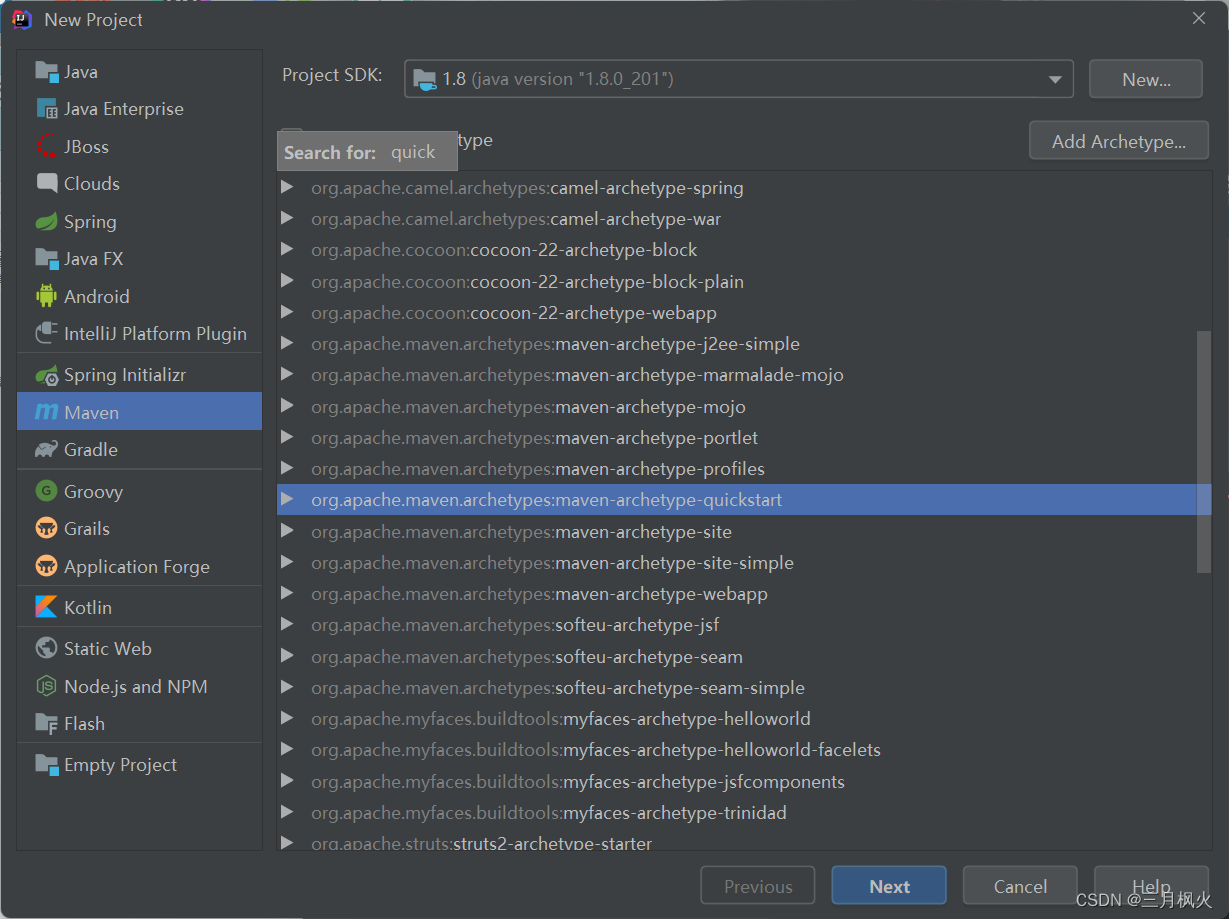Select maven-archetype-site-simple row
This screenshot has width=1229, height=919.
click(x=744, y=562)
